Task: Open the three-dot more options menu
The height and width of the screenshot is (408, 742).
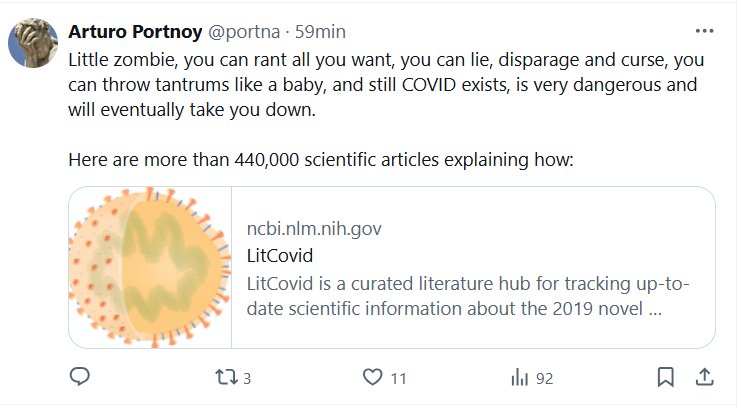Action: click(x=704, y=31)
